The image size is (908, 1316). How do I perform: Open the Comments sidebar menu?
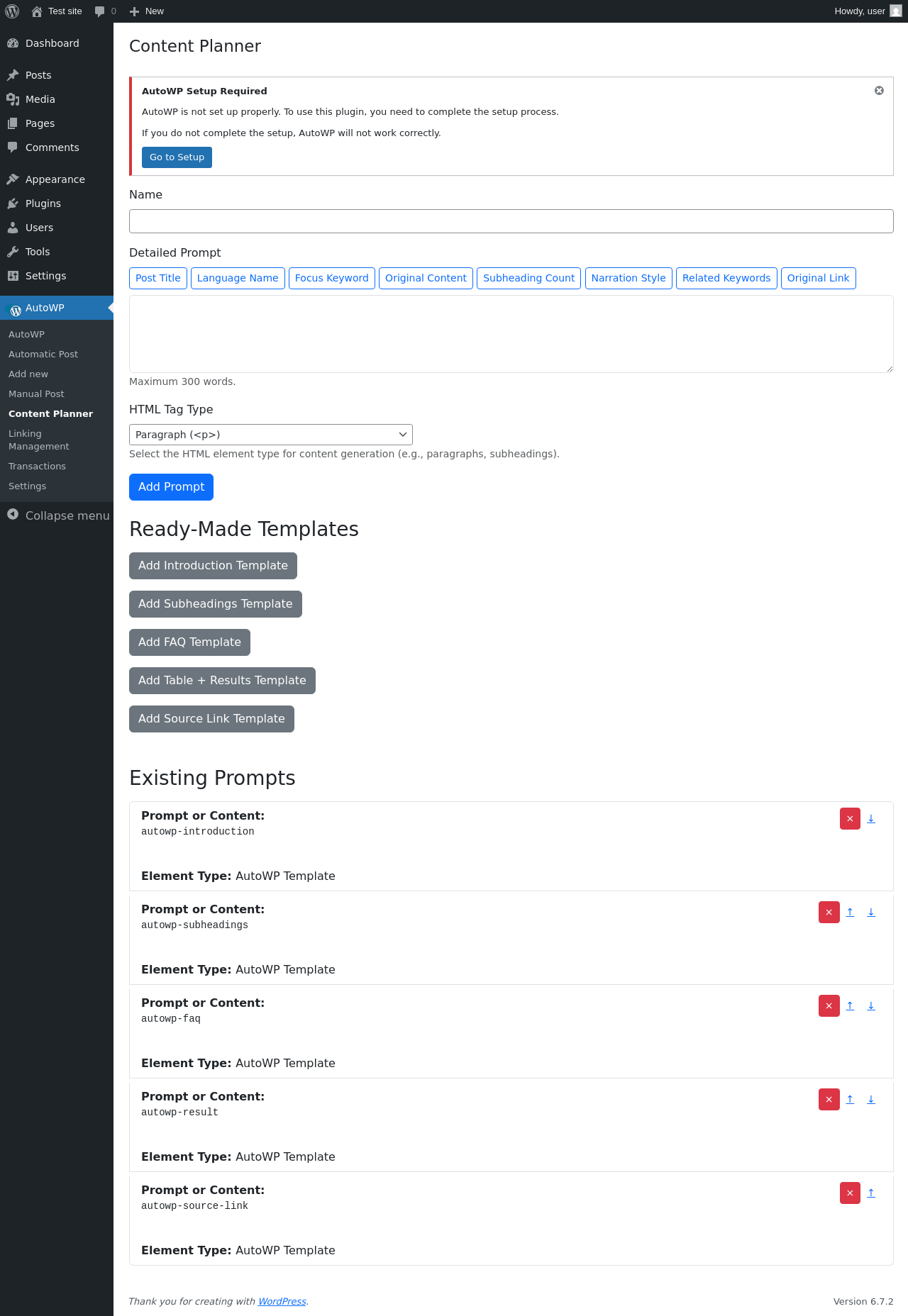(57, 147)
